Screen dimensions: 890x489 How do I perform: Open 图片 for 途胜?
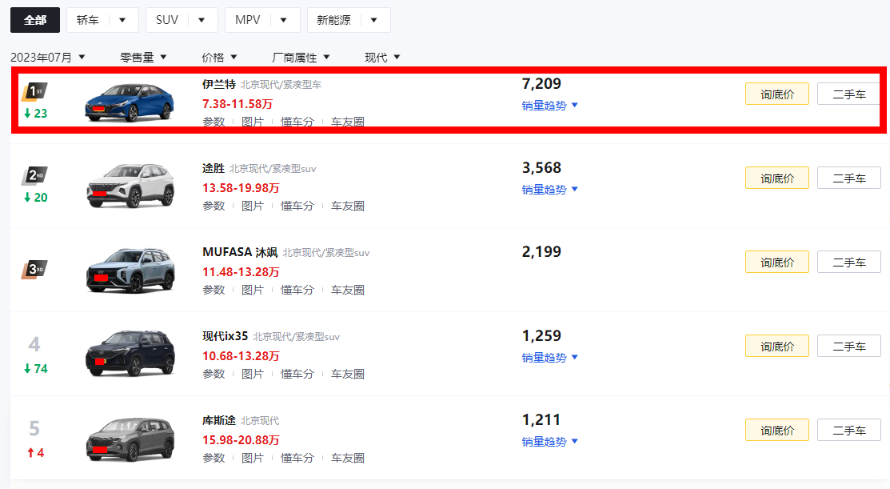coord(252,206)
